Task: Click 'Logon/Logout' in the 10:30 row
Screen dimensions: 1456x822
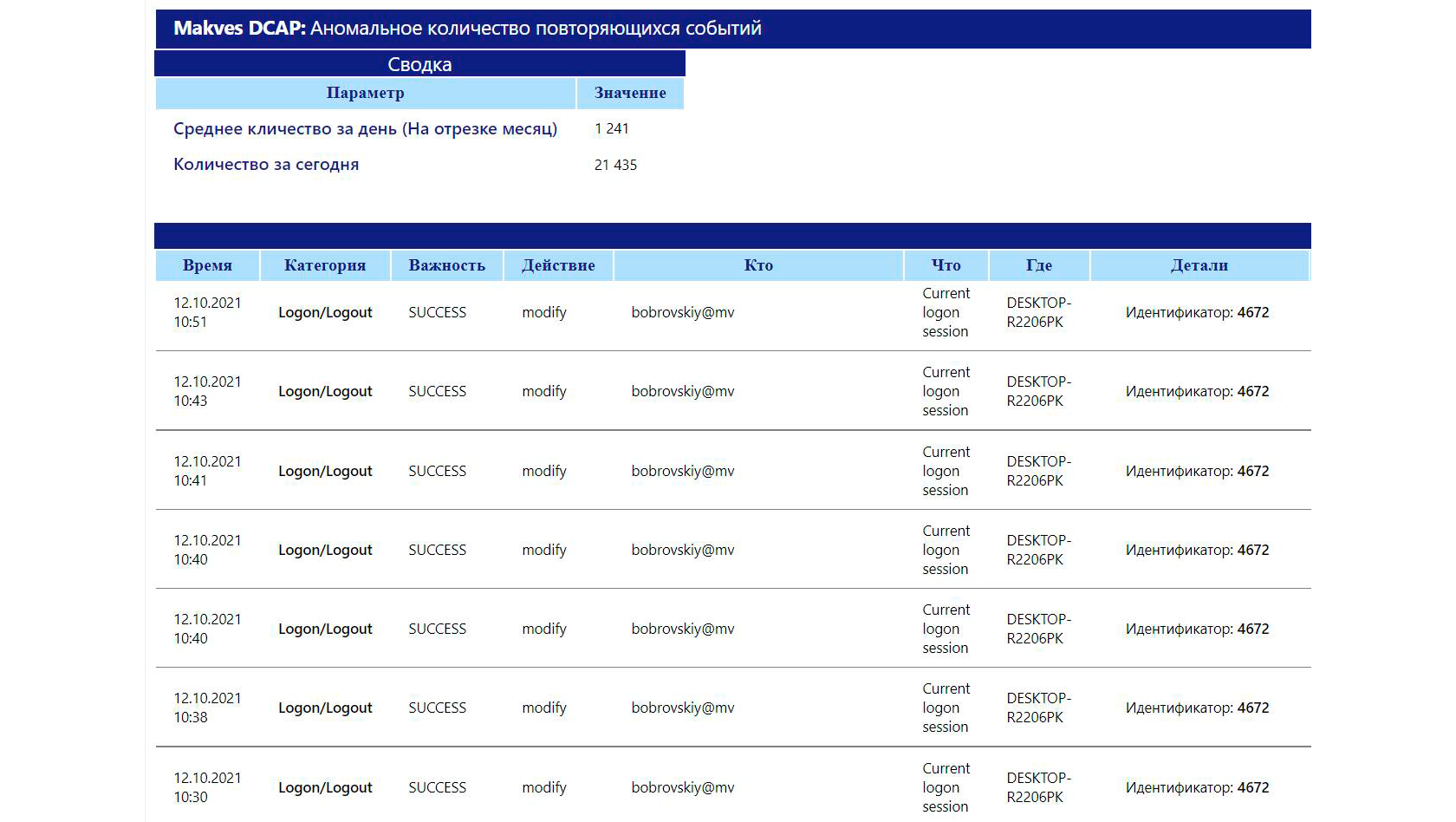Action: point(325,787)
